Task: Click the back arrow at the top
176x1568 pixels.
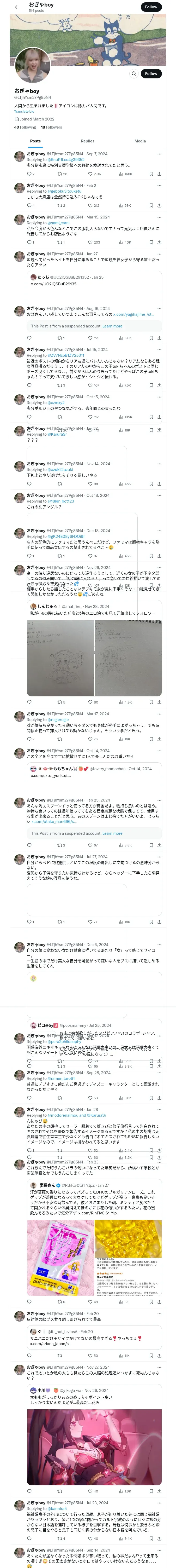Action: pos(16,7)
